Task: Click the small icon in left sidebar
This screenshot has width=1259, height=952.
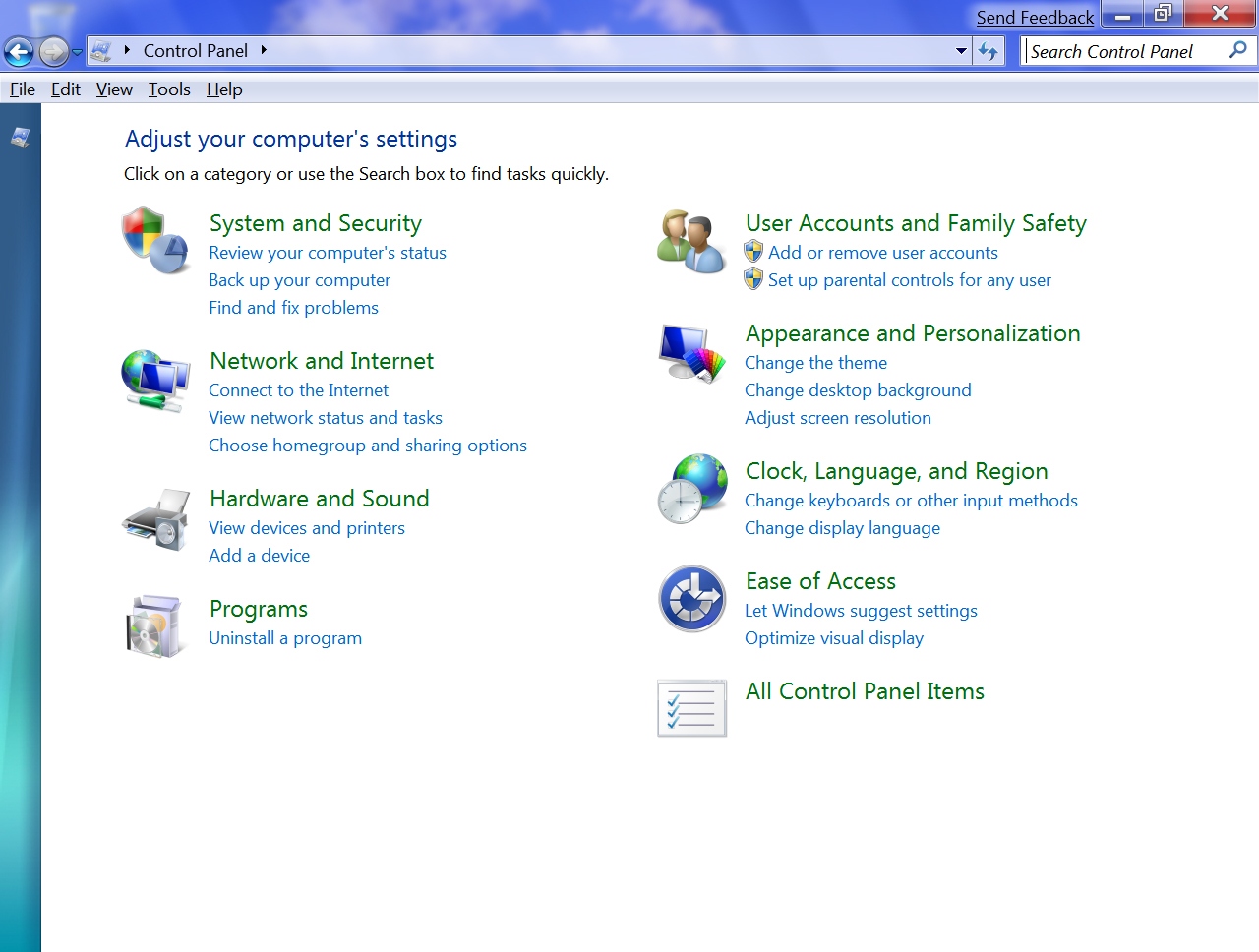Action: point(21,138)
